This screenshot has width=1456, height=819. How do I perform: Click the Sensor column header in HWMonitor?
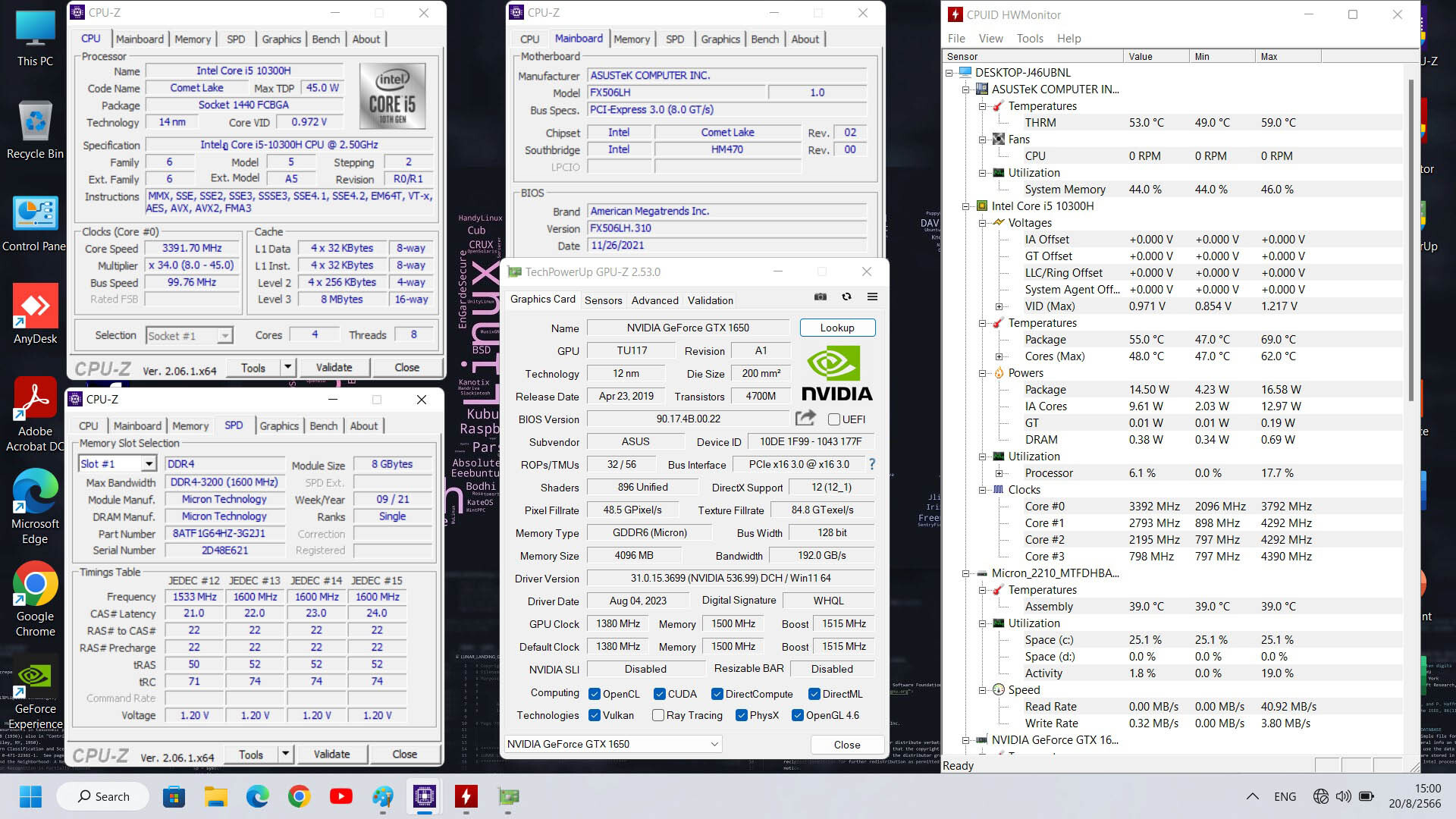click(x=1032, y=56)
